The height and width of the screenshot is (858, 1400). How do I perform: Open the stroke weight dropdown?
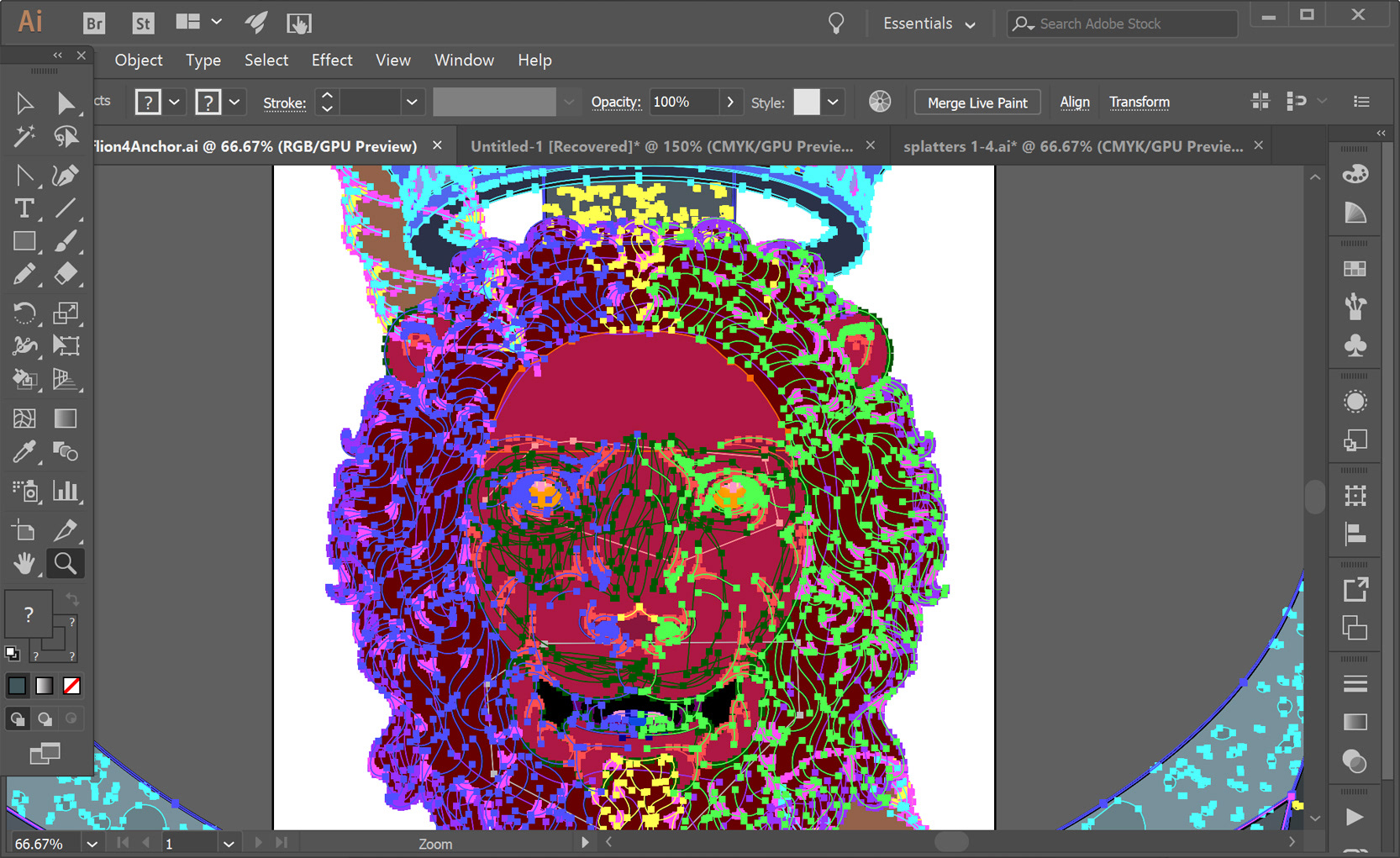pyautogui.click(x=412, y=103)
